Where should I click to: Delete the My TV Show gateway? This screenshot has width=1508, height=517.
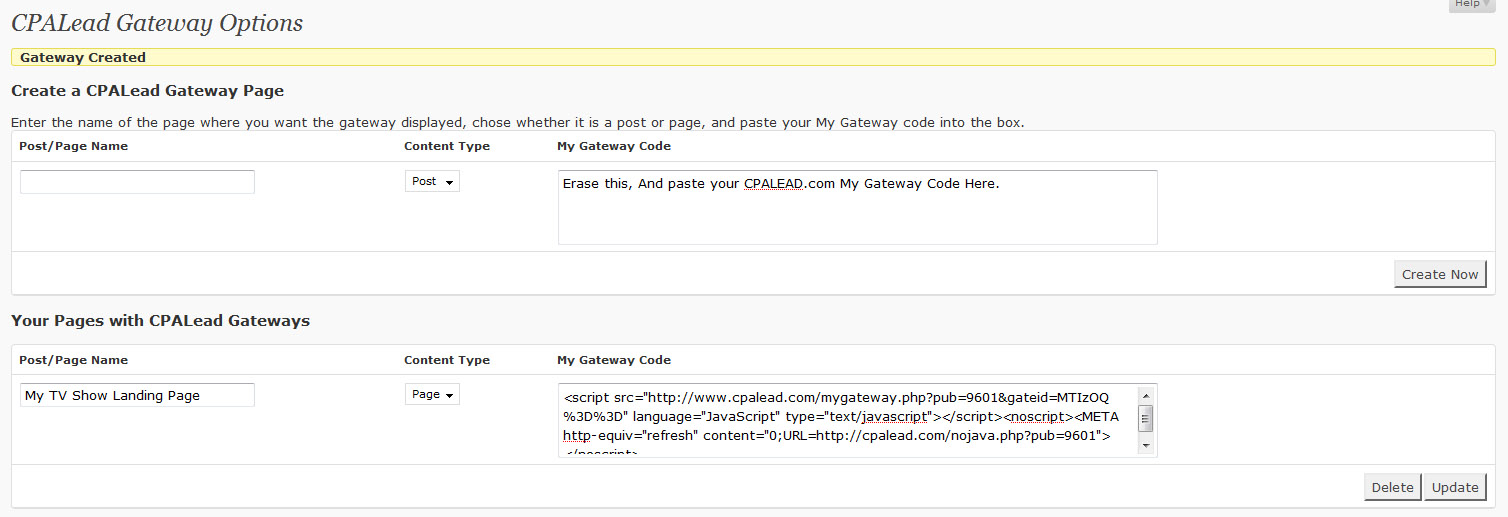click(1392, 487)
